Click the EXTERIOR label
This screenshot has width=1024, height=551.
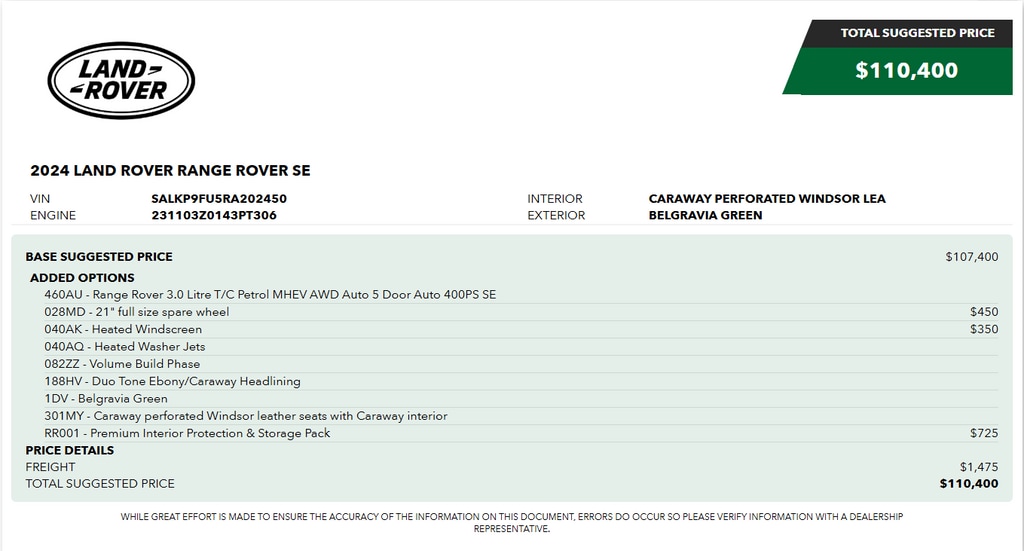pos(556,215)
